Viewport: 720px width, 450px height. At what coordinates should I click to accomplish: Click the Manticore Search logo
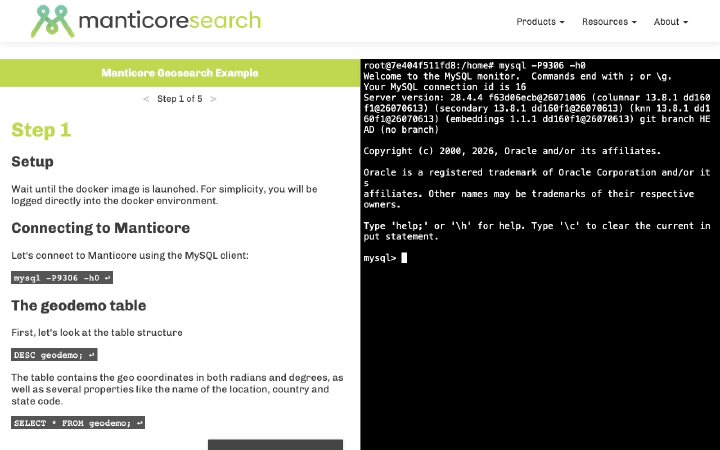coord(146,21)
